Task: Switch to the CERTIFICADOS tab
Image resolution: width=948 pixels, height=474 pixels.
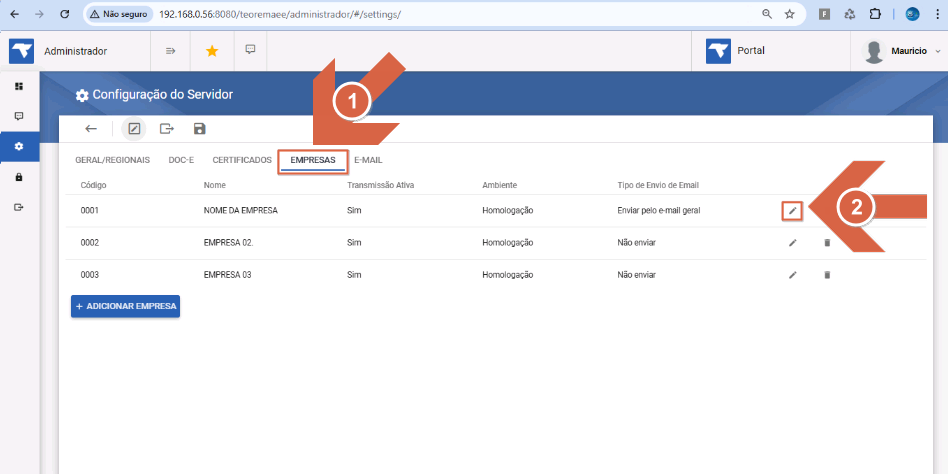Action: [242, 160]
